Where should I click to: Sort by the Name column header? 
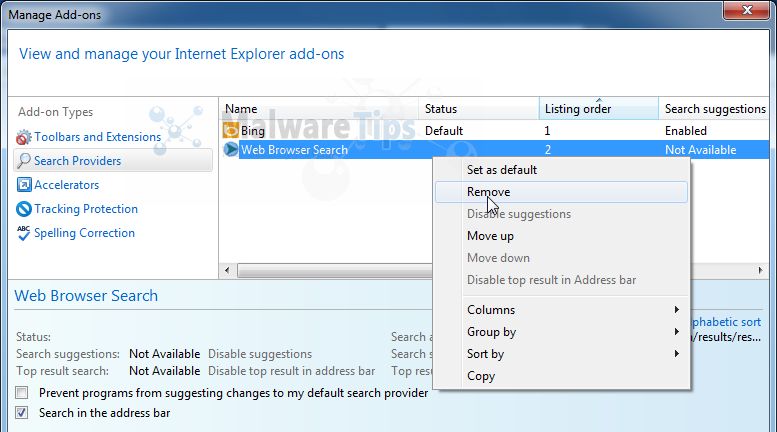click(x=319, y=108)
